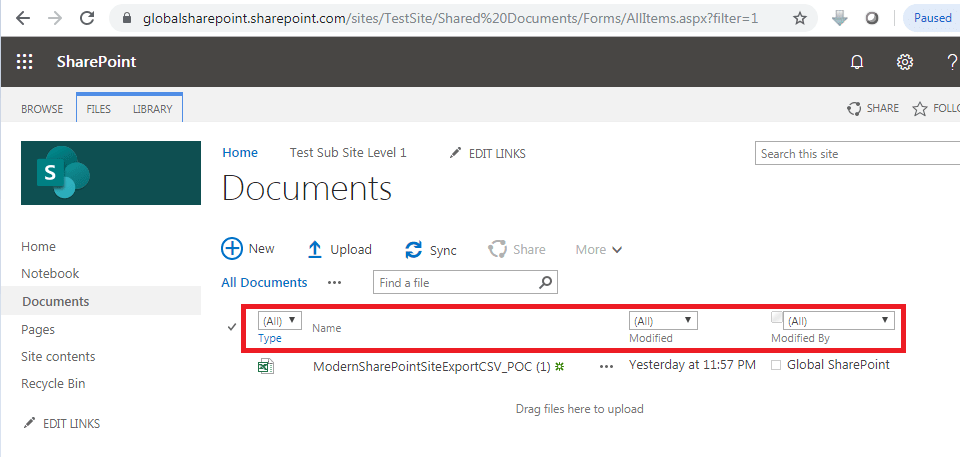Bookmark page with the star icon
The width and height of the screenshot is (960, 457).
point(800,19)
